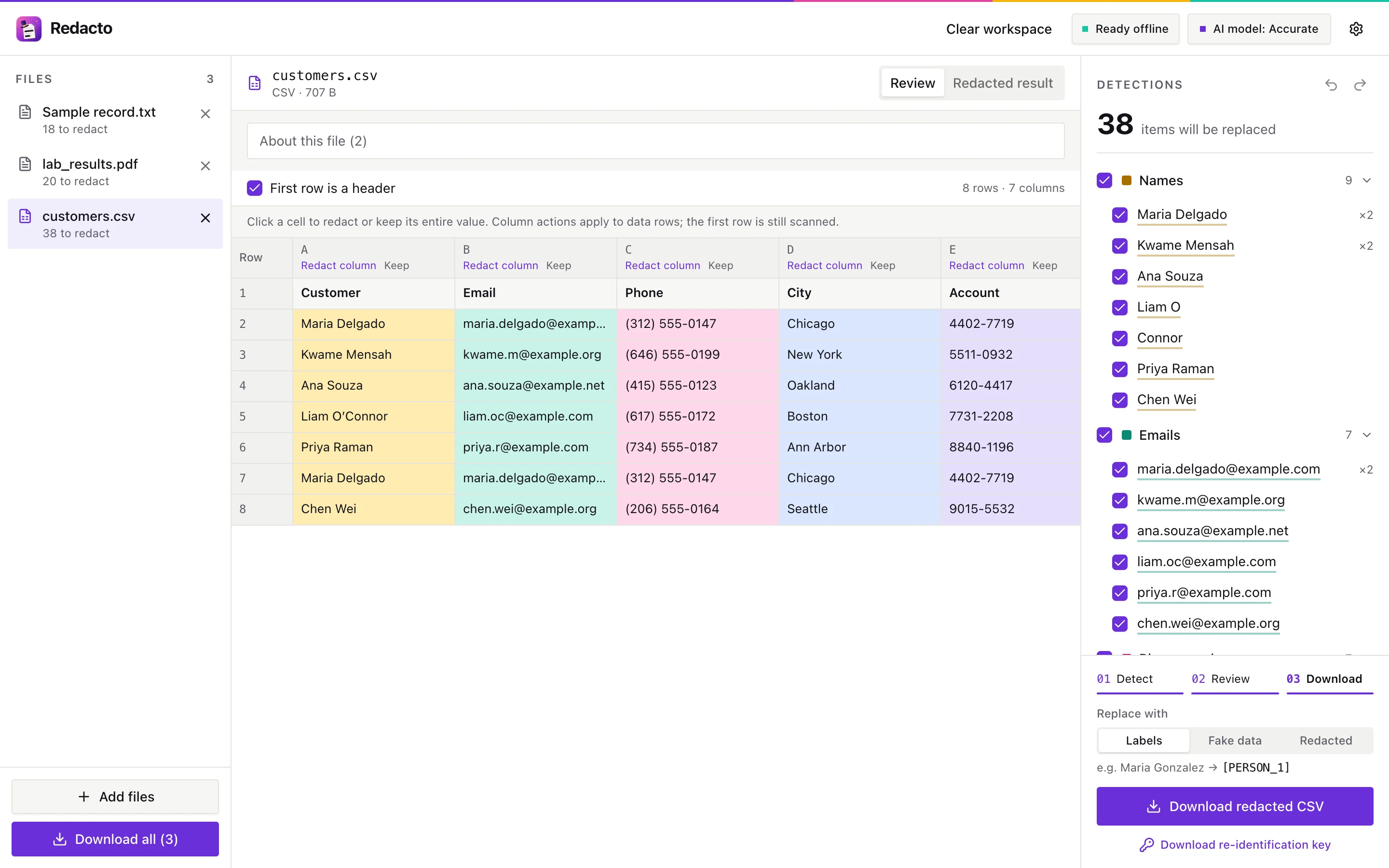Click the Names color swatch
The image size is (1389, 868).
click(x=1126, y=180)
